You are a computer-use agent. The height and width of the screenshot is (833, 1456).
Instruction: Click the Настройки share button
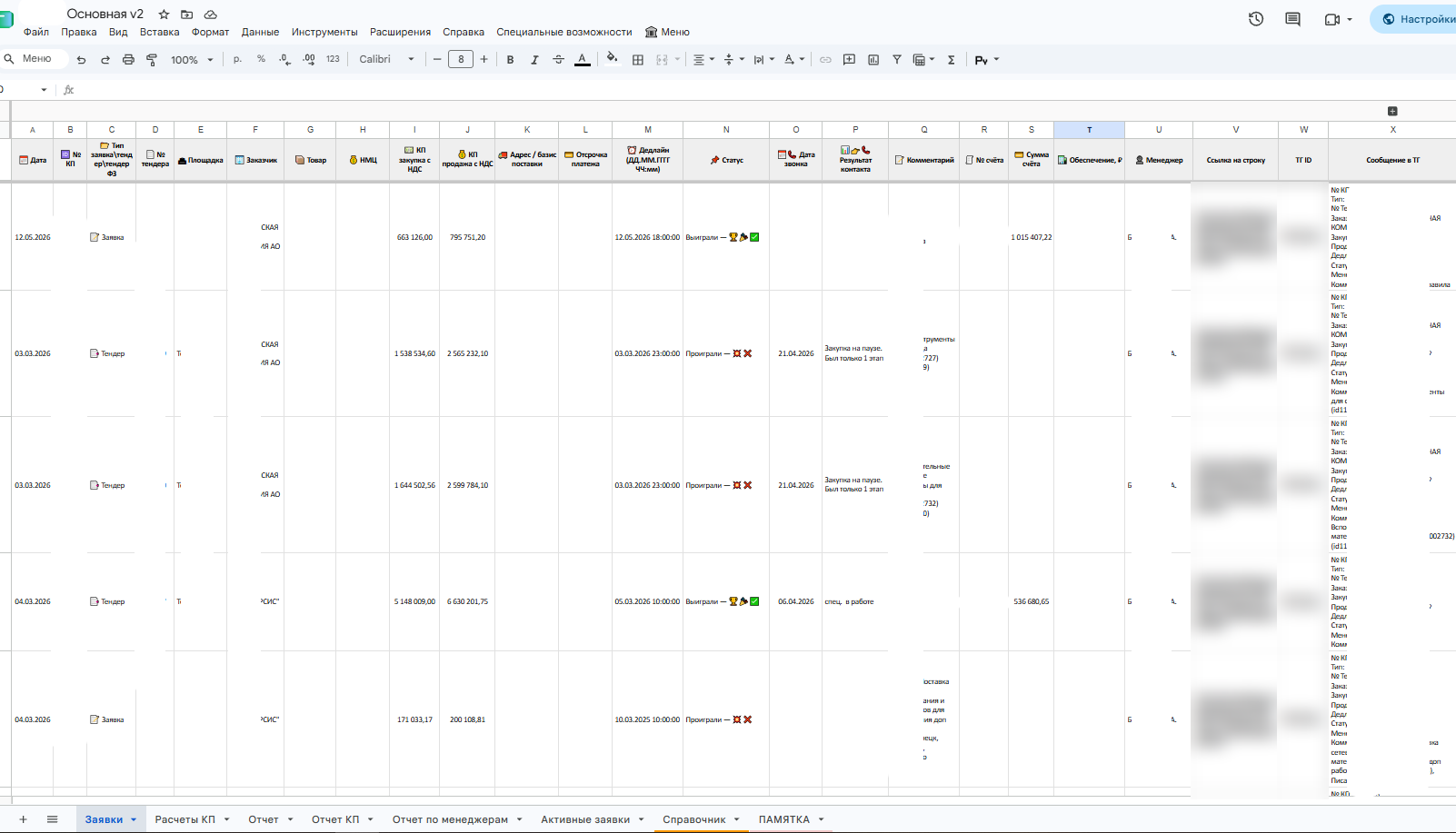pyautogui.click(x=1416, y=19)
